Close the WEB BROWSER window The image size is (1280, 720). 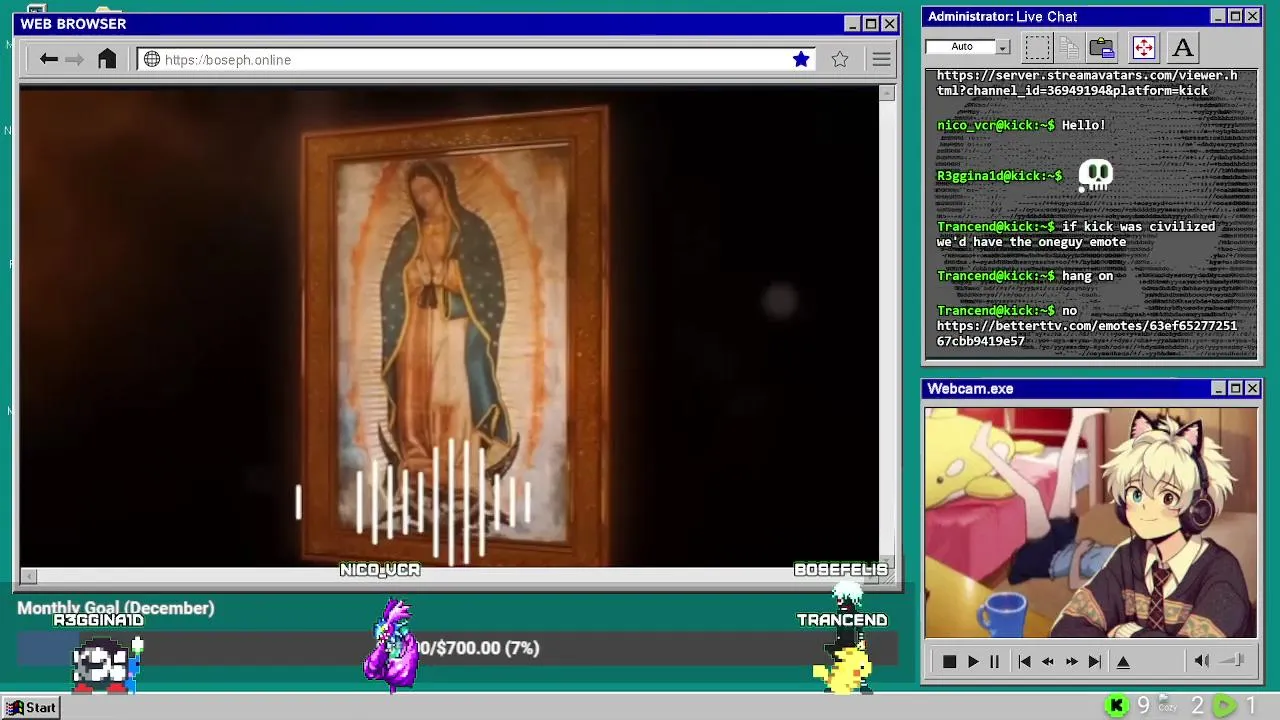pos(889,24)
